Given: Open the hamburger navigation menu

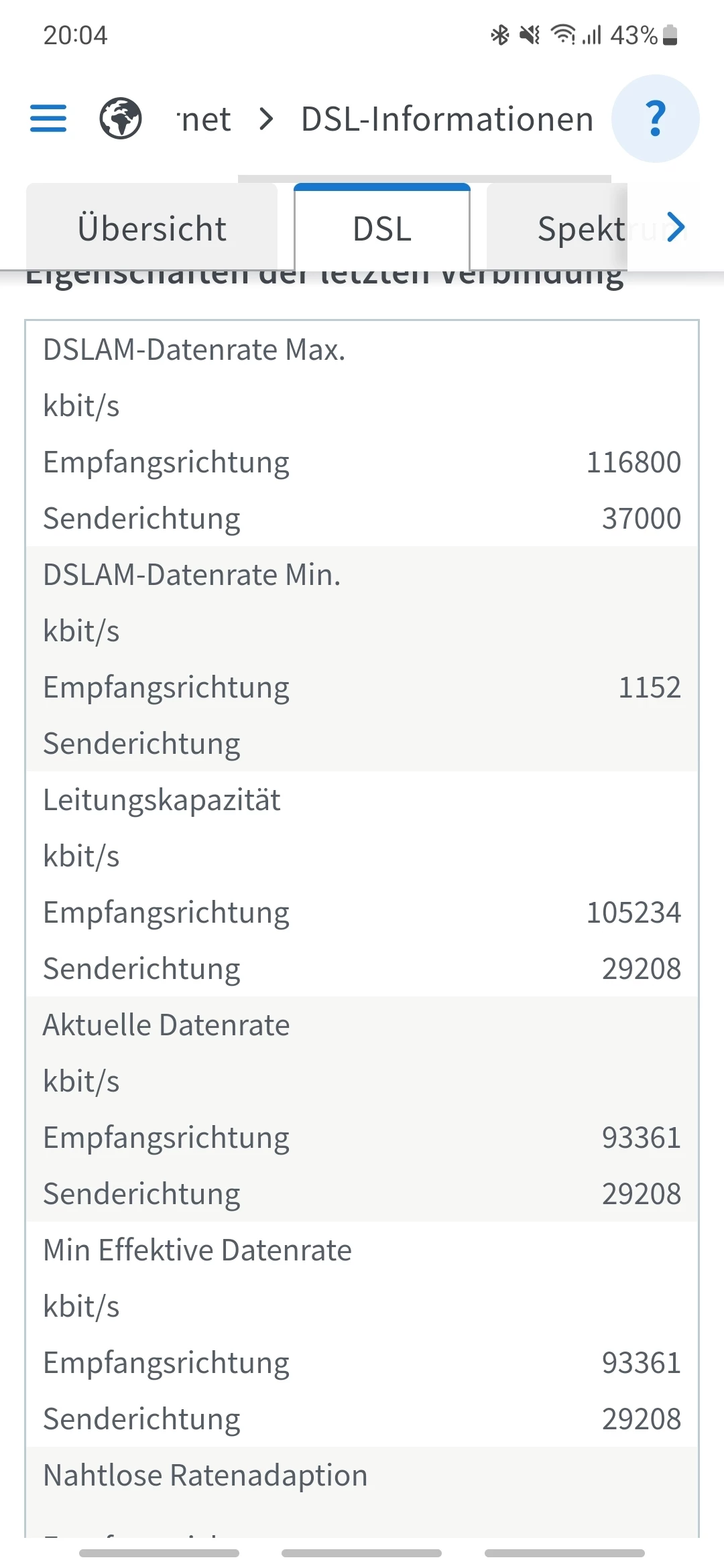Looking at the screenshot, I should (48, 119).
